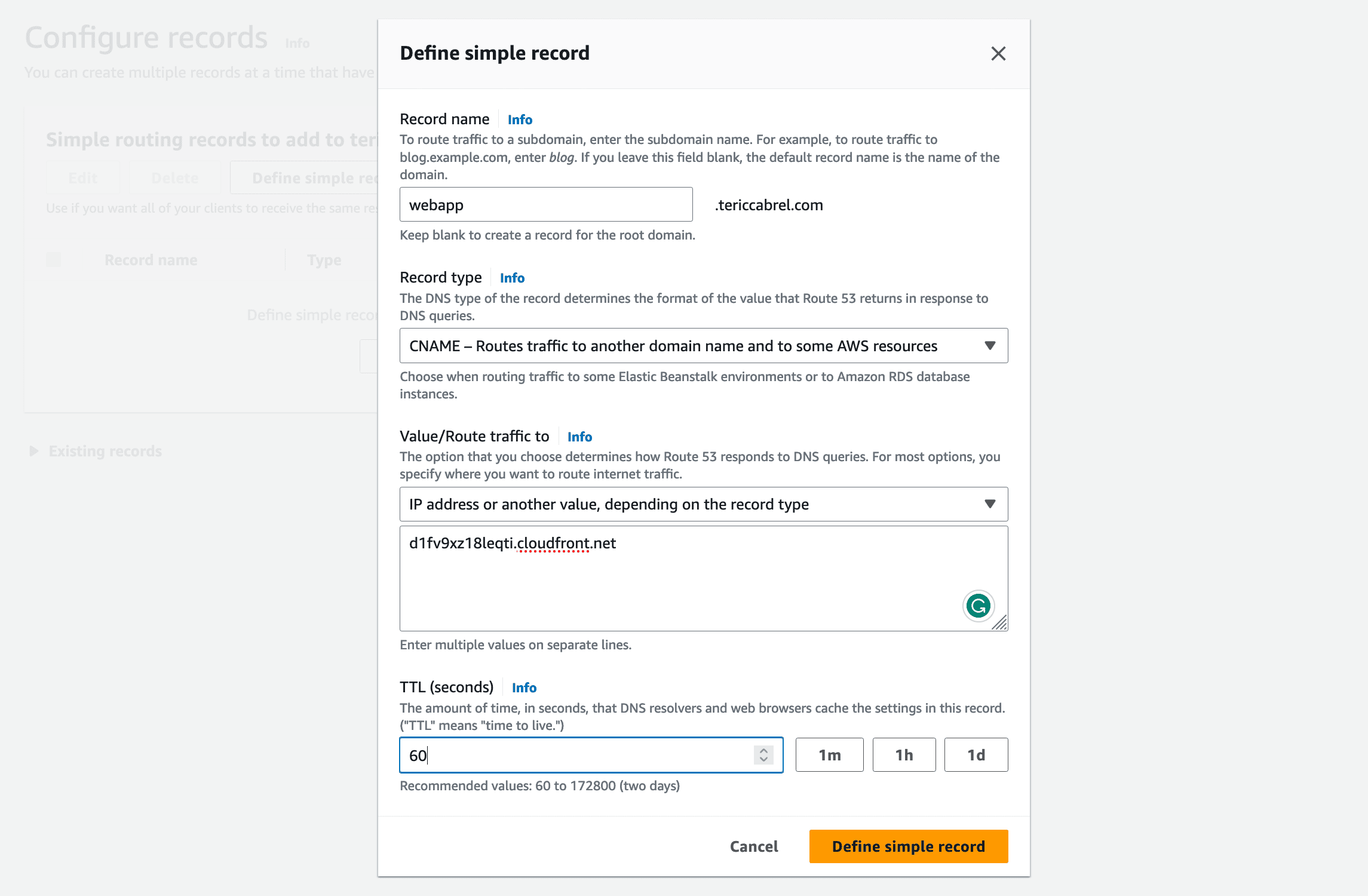
Task: Set TTL using the 1m preset
Action: tap(829, 754)
